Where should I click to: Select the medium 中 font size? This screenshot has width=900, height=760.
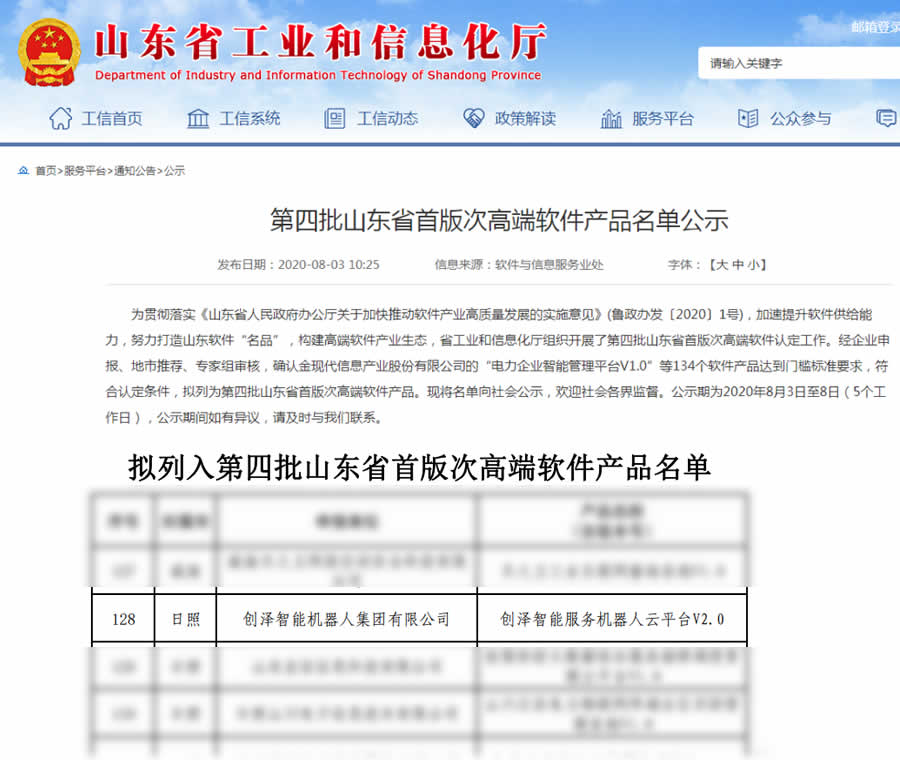click(738, 265)
